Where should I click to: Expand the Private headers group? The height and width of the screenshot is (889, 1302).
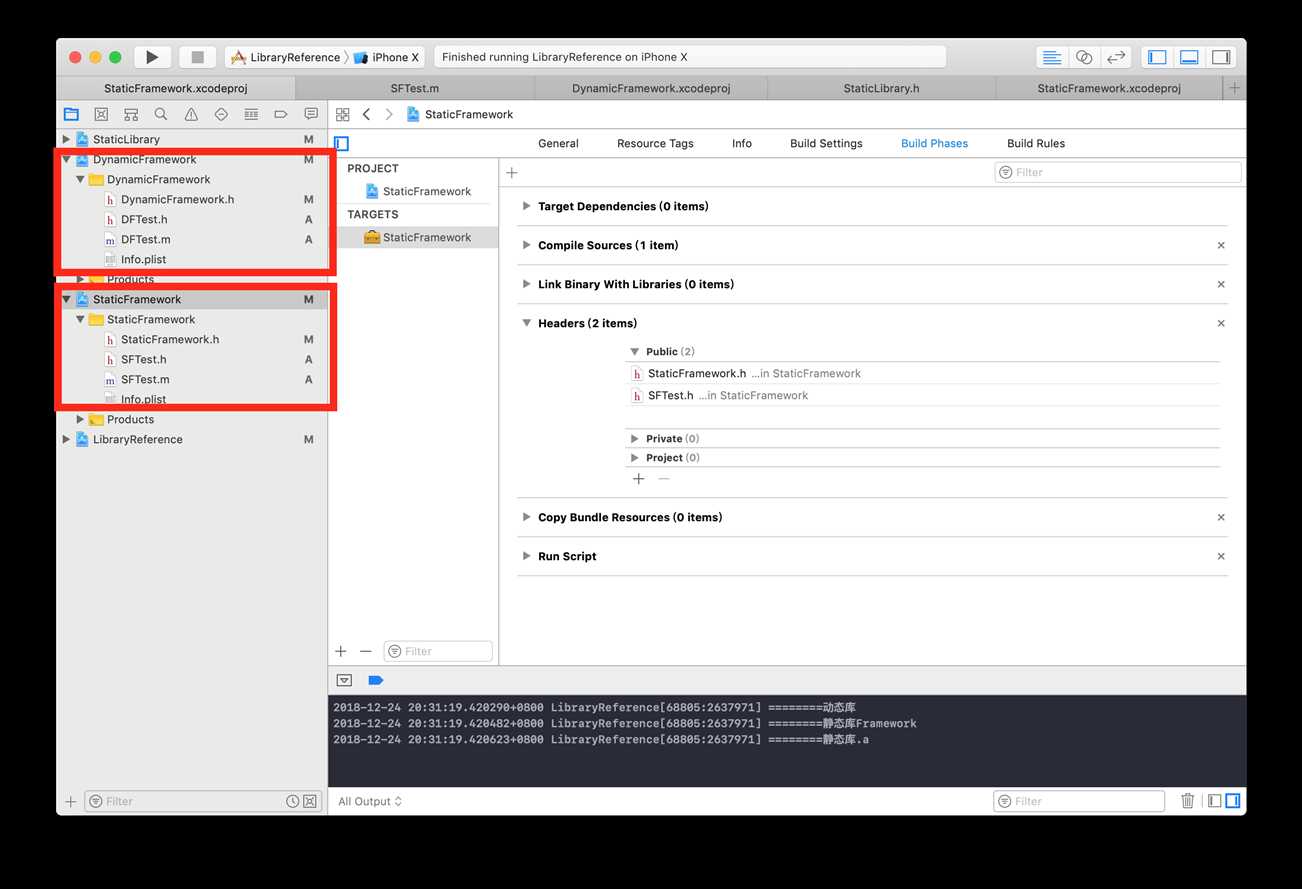[635, 438]
